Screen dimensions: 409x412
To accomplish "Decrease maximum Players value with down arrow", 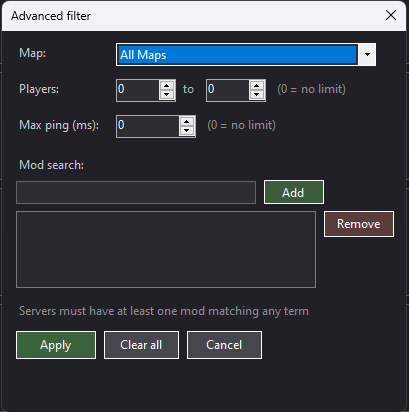I will pyautogui.click(x=256, y=95).
